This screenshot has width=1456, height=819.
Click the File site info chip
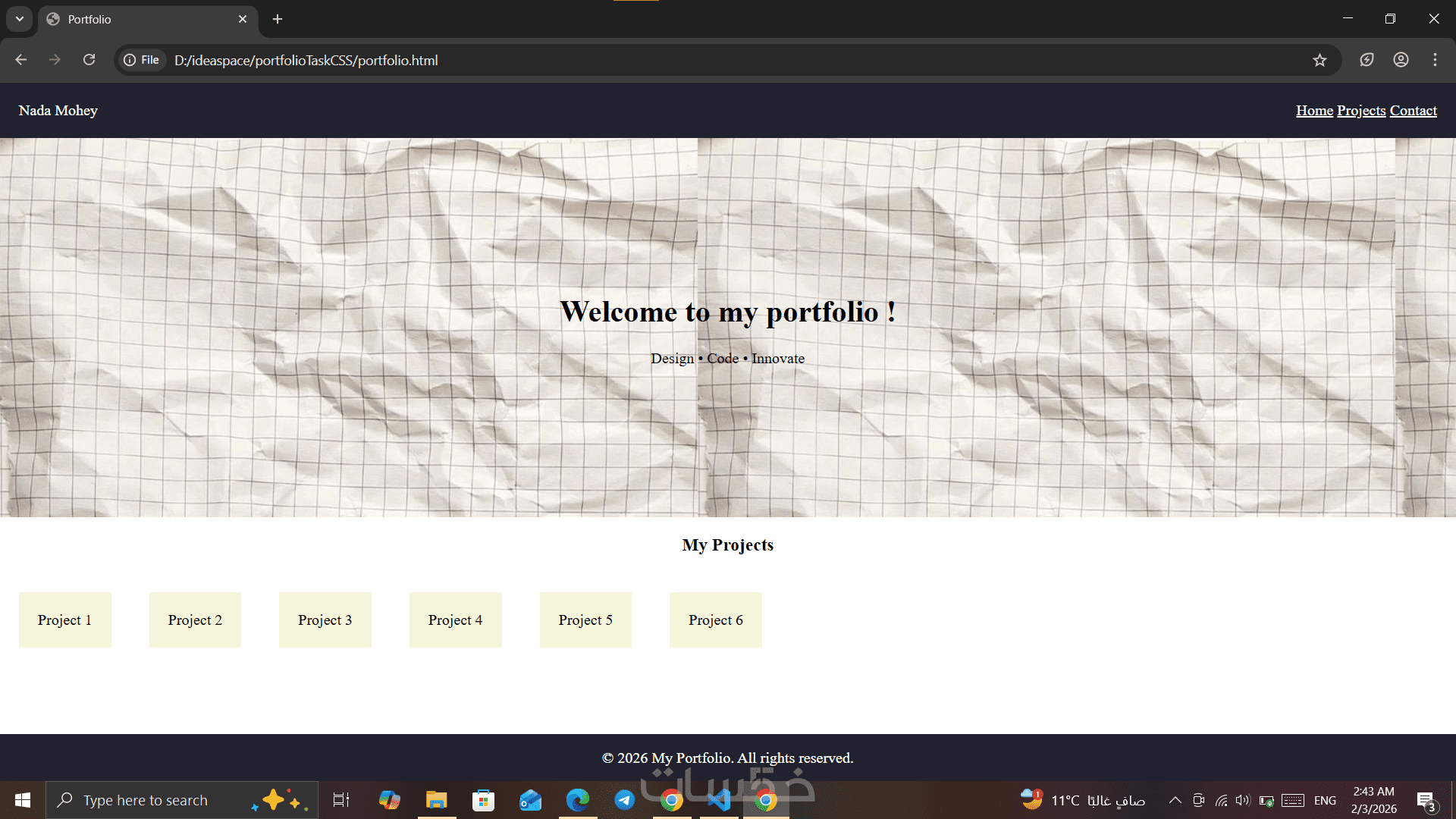point(142,60)
